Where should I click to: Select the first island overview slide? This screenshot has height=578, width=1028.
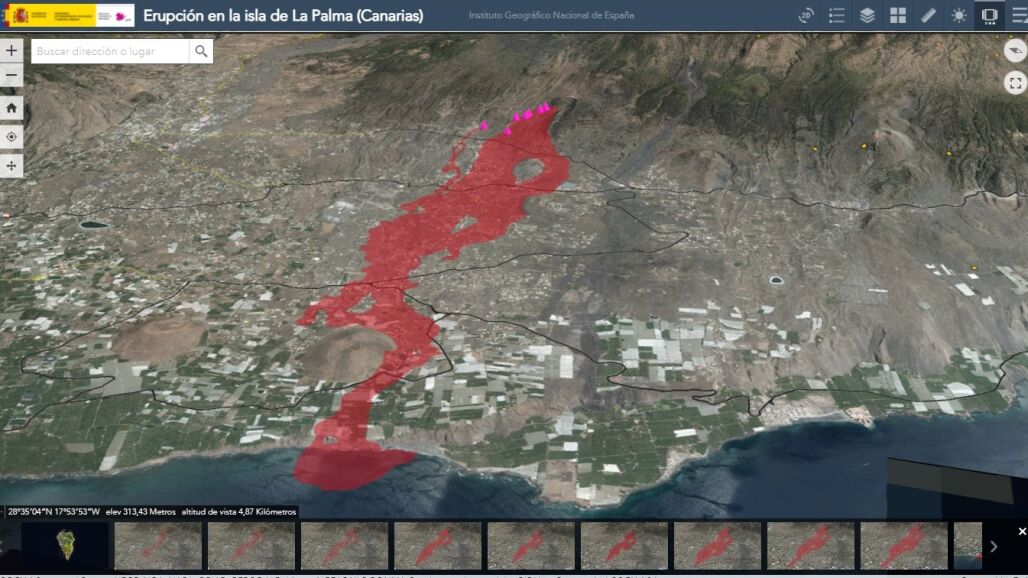(x=65, y=546)
